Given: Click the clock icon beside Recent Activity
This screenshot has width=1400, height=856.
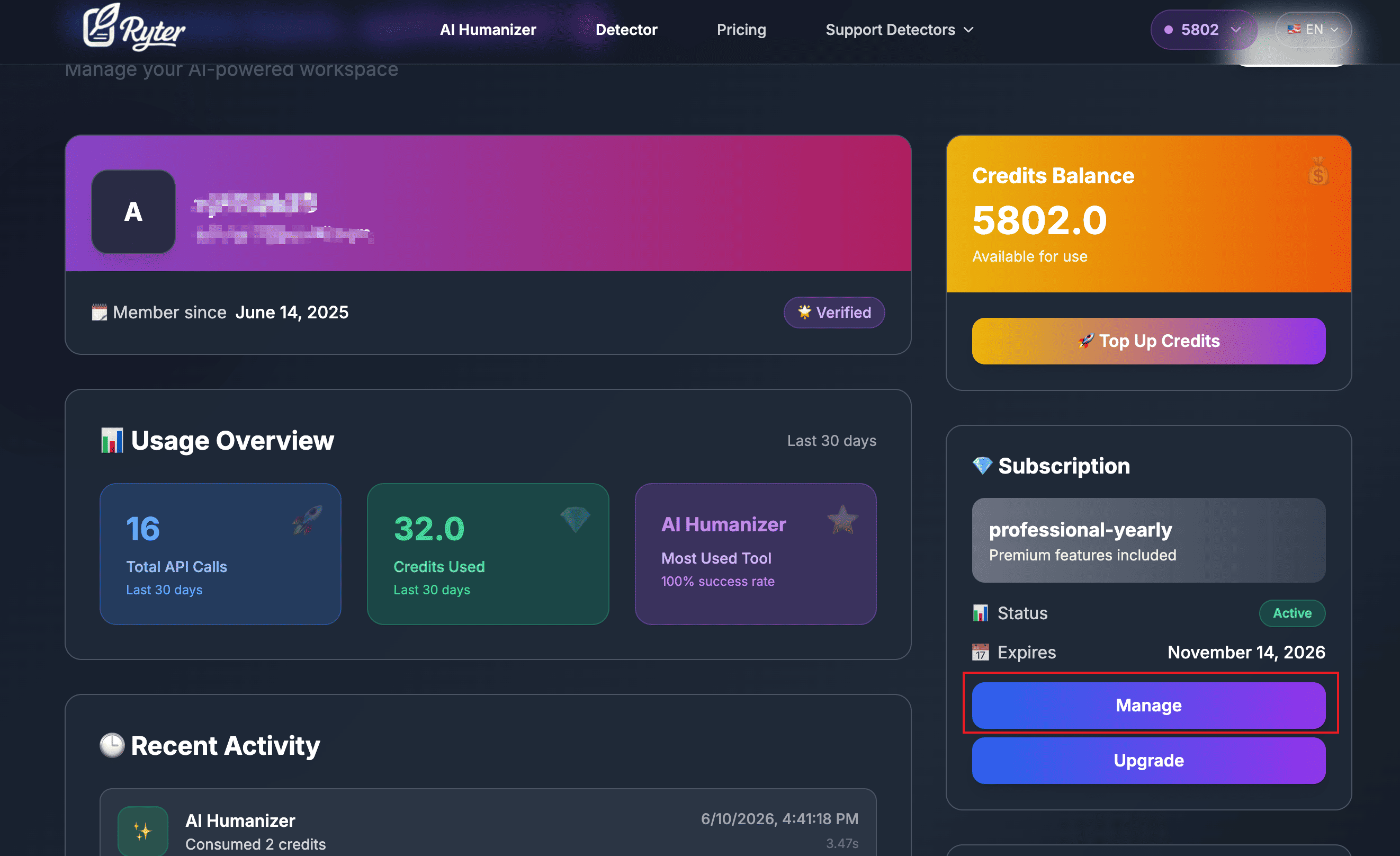Looking at the screenshot, I should tap(112, 746).
